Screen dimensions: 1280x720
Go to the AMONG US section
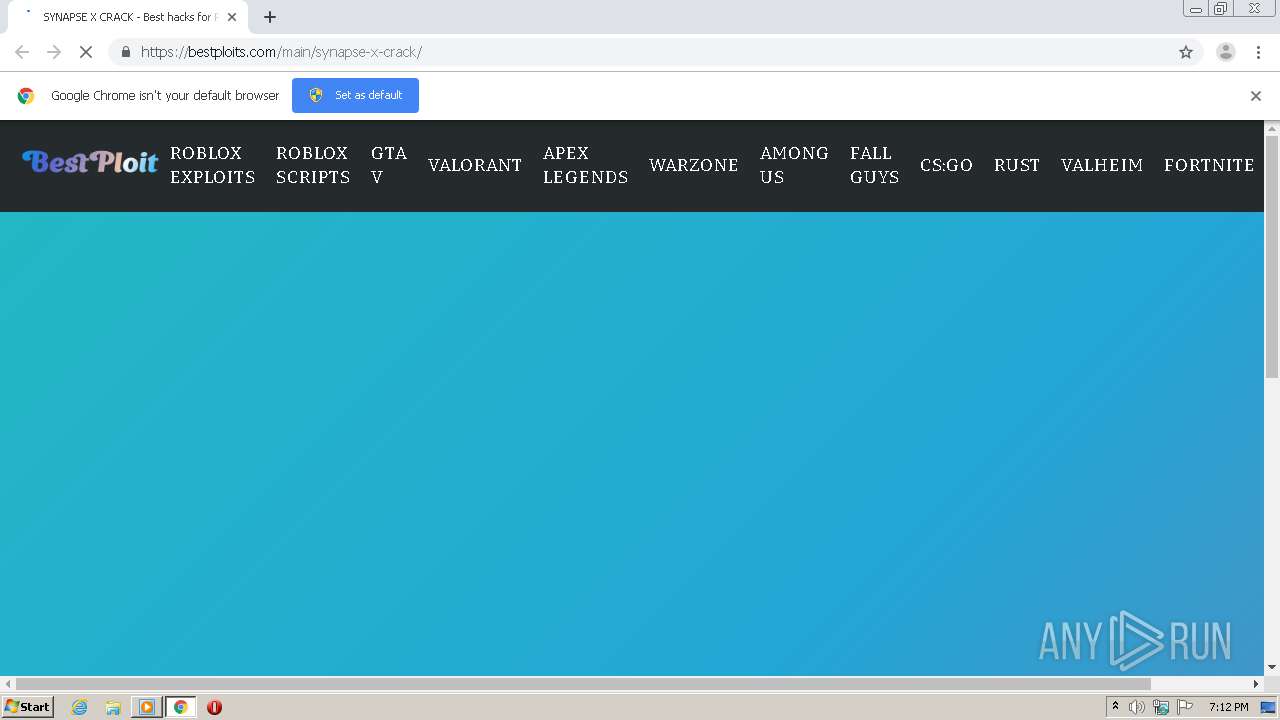point(794,165)
